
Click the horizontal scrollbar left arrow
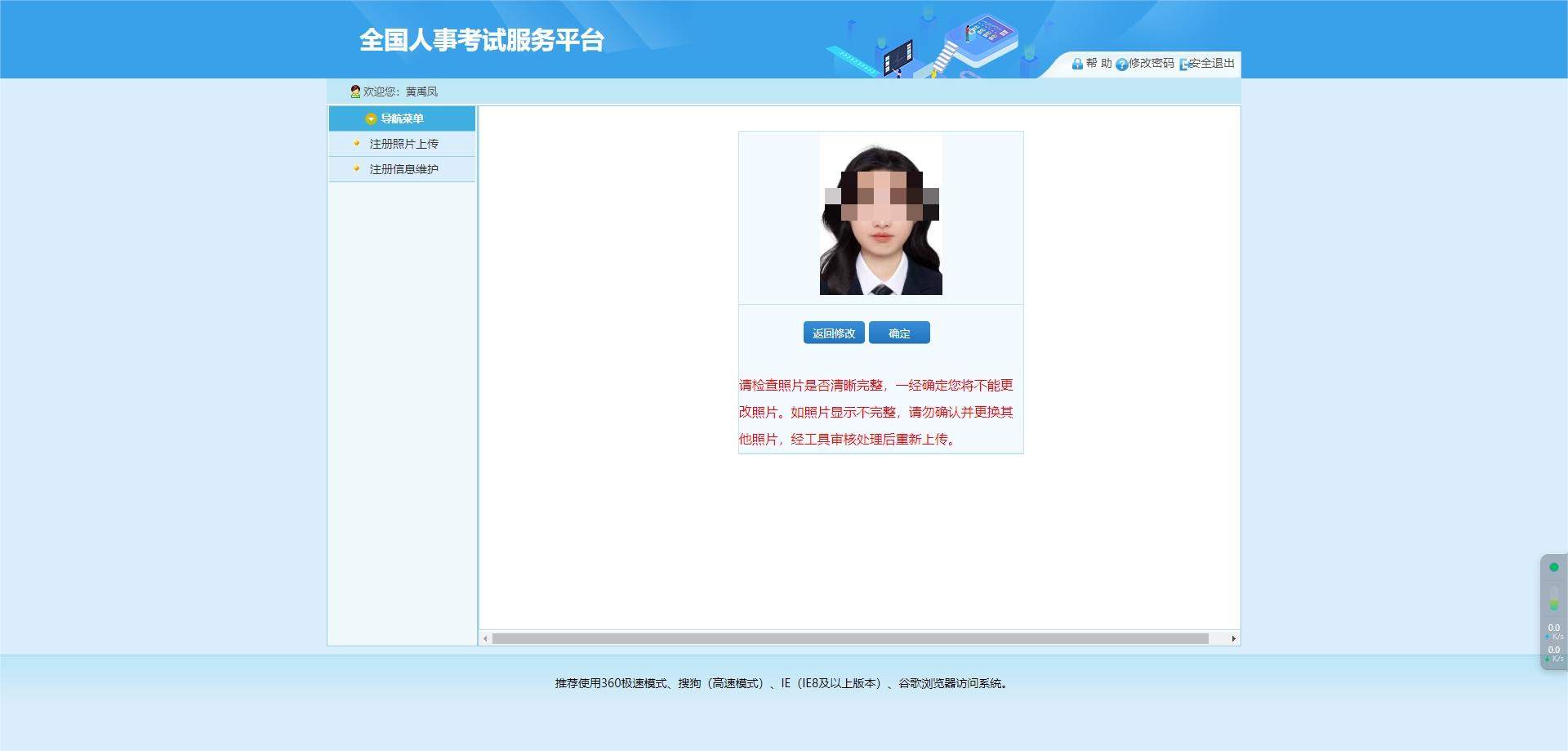point(485,638)
